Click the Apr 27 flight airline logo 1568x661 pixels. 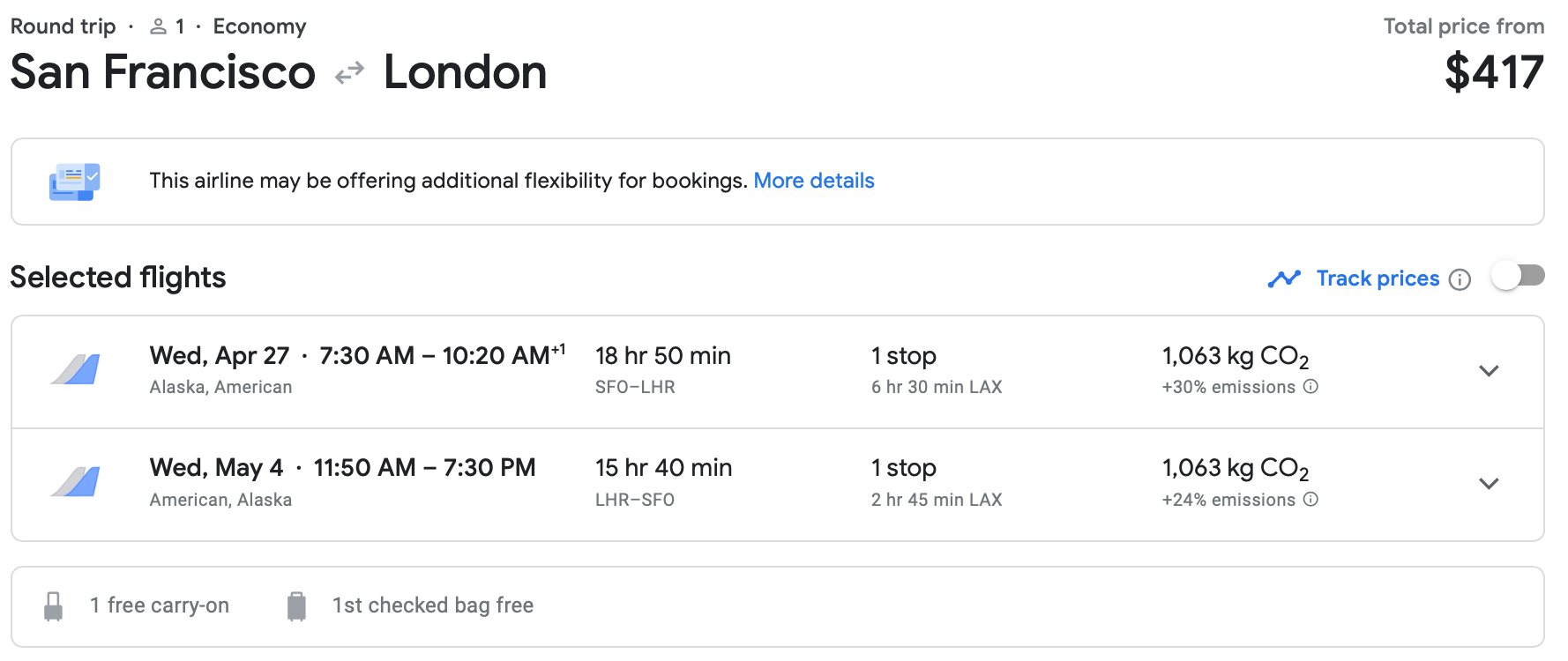[x=75, y=370]
